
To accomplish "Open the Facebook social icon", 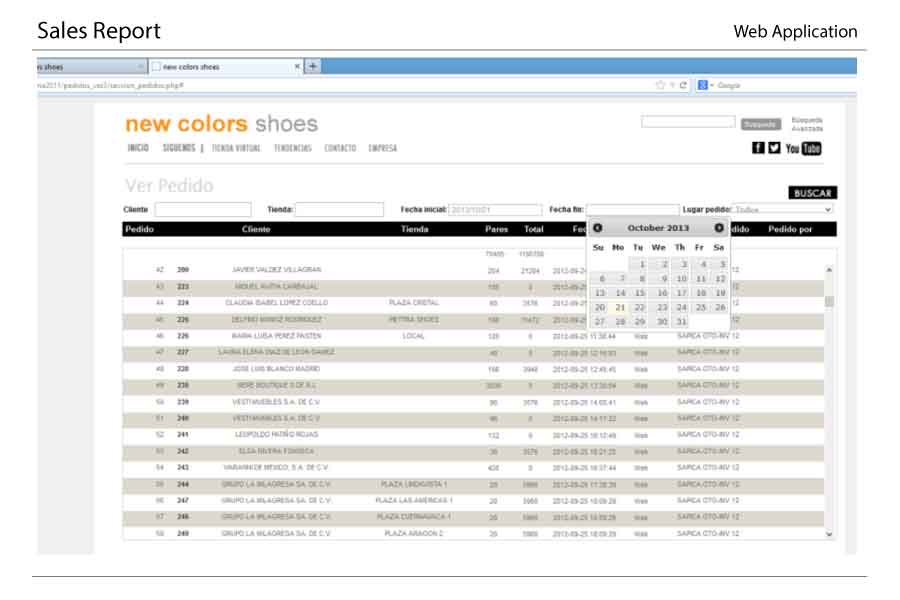I will coord(758,148).
